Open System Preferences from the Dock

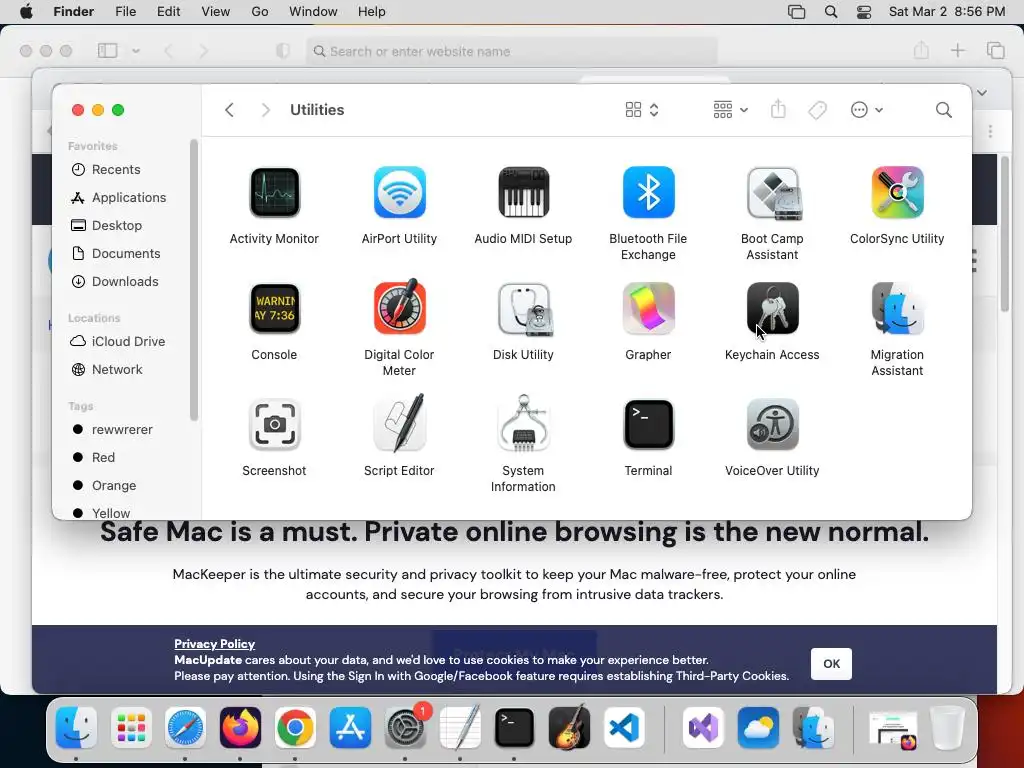point(405,728)
